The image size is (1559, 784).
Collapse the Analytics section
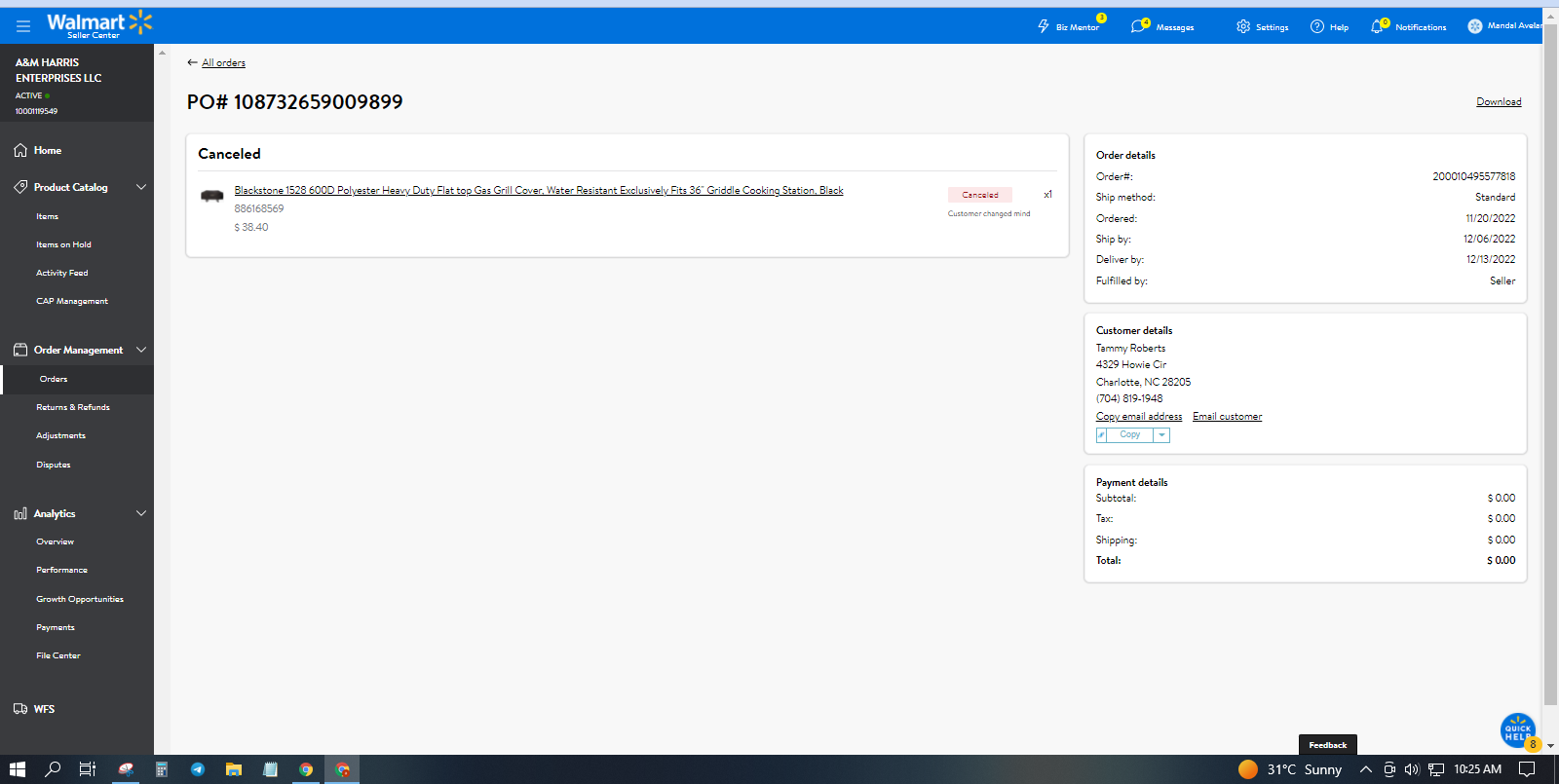141,513
